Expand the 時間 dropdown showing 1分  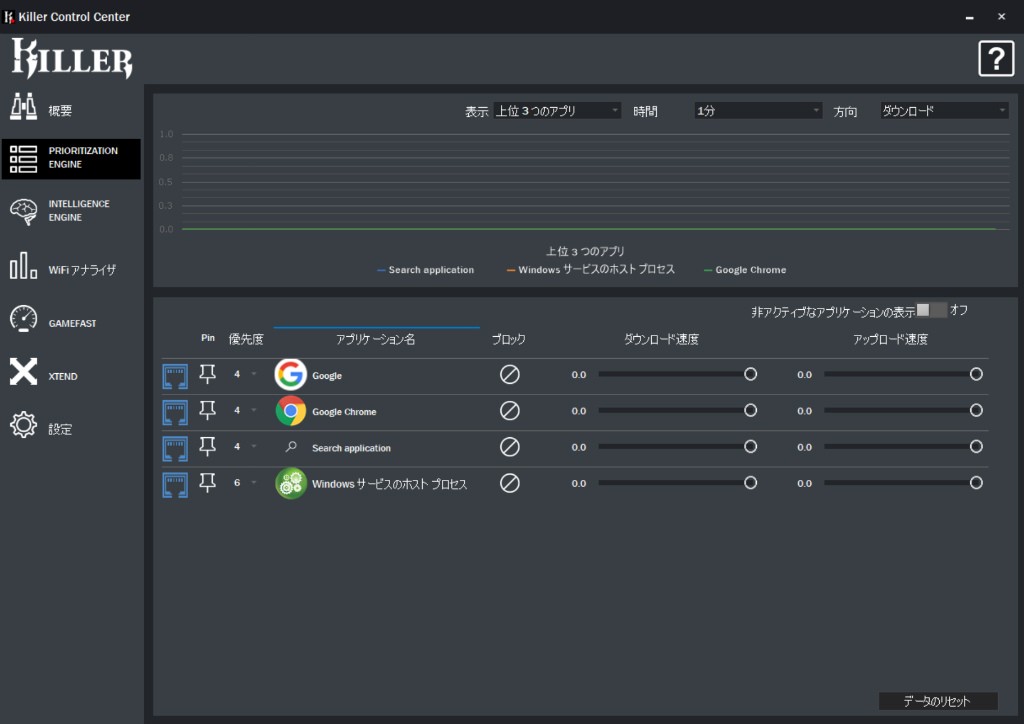coord(757,111)
